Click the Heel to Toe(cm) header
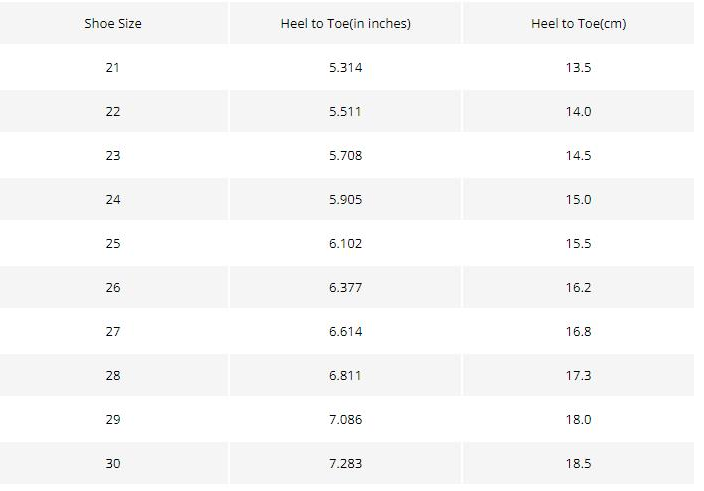This screenshot has height=491, width=704. pyautogui.click(x=578, y=23)
